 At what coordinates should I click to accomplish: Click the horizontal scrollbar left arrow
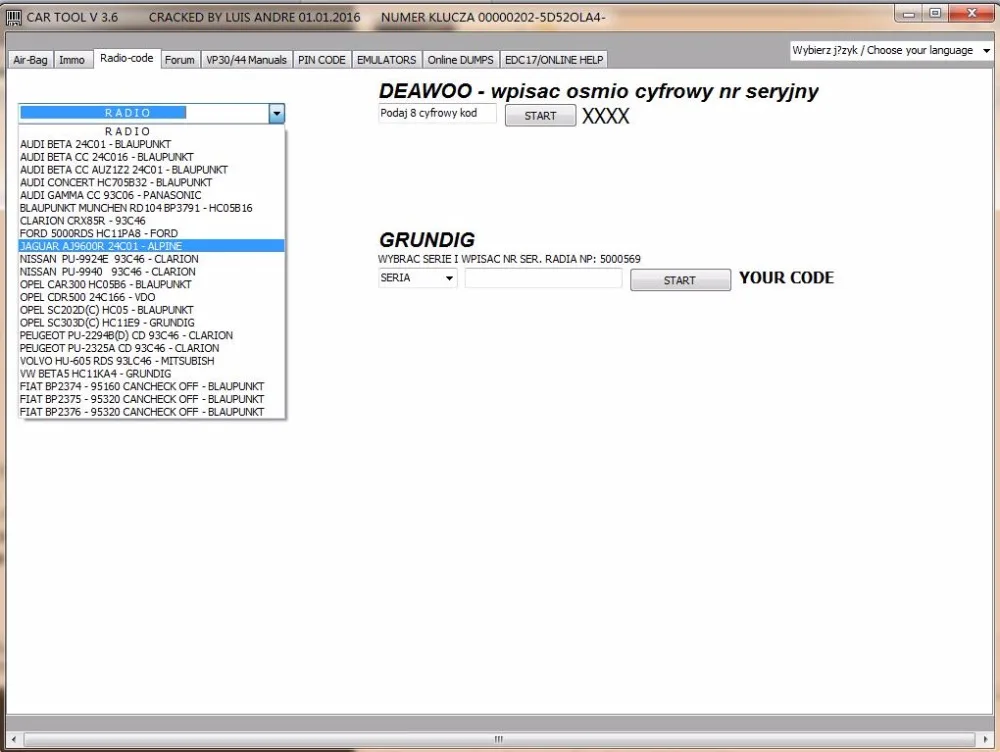(x=14, y=739)
